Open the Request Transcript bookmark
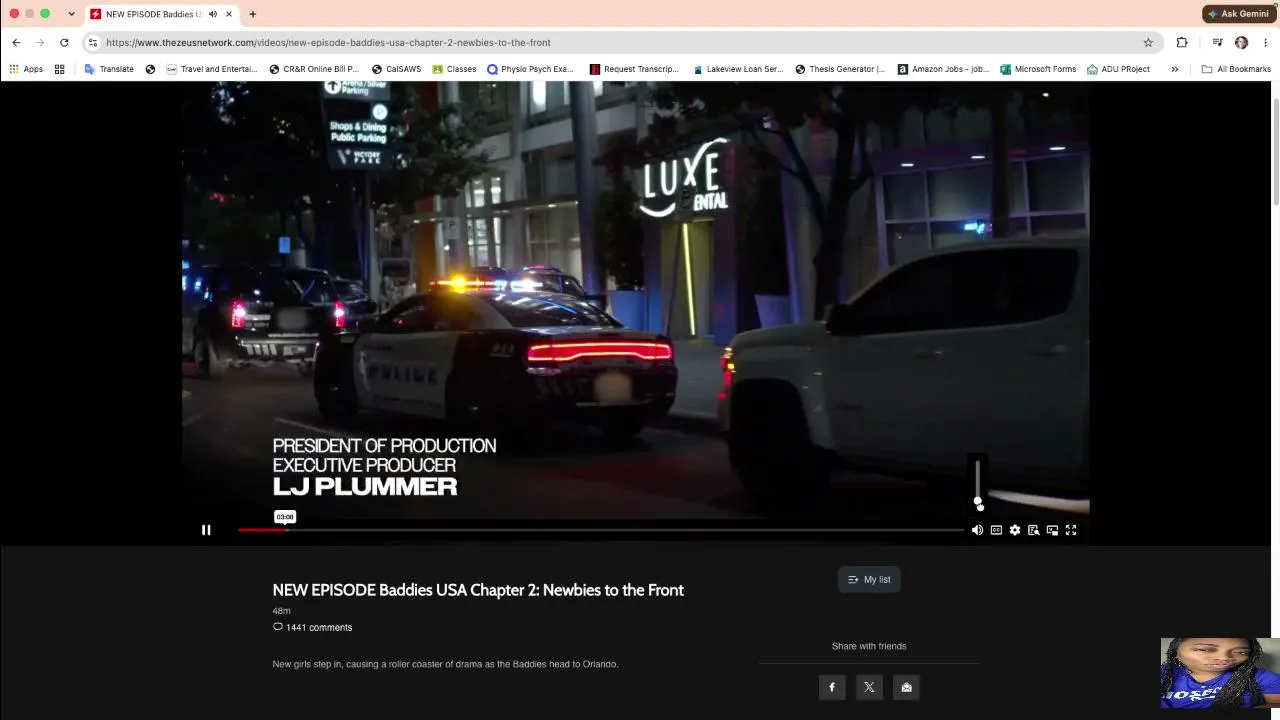This screenshot has width=1280, height=720. click(634, 69)
